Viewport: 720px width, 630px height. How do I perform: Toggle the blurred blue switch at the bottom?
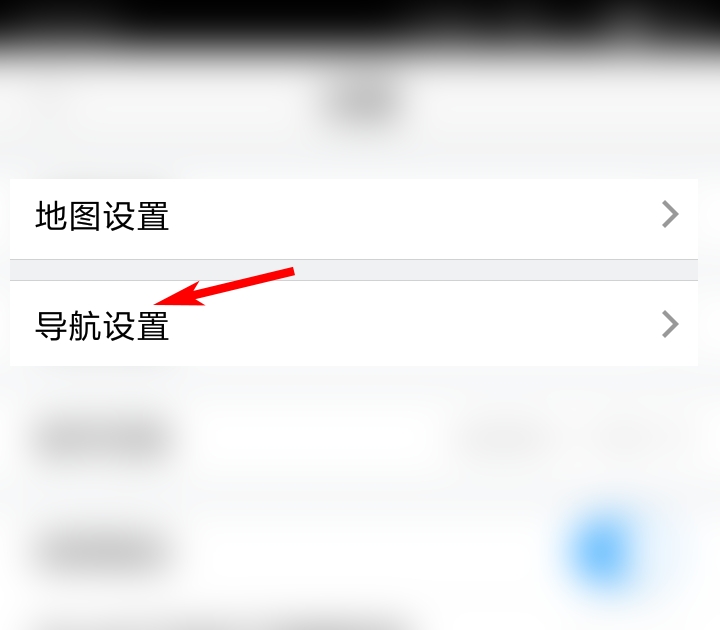tap(605, 551)
